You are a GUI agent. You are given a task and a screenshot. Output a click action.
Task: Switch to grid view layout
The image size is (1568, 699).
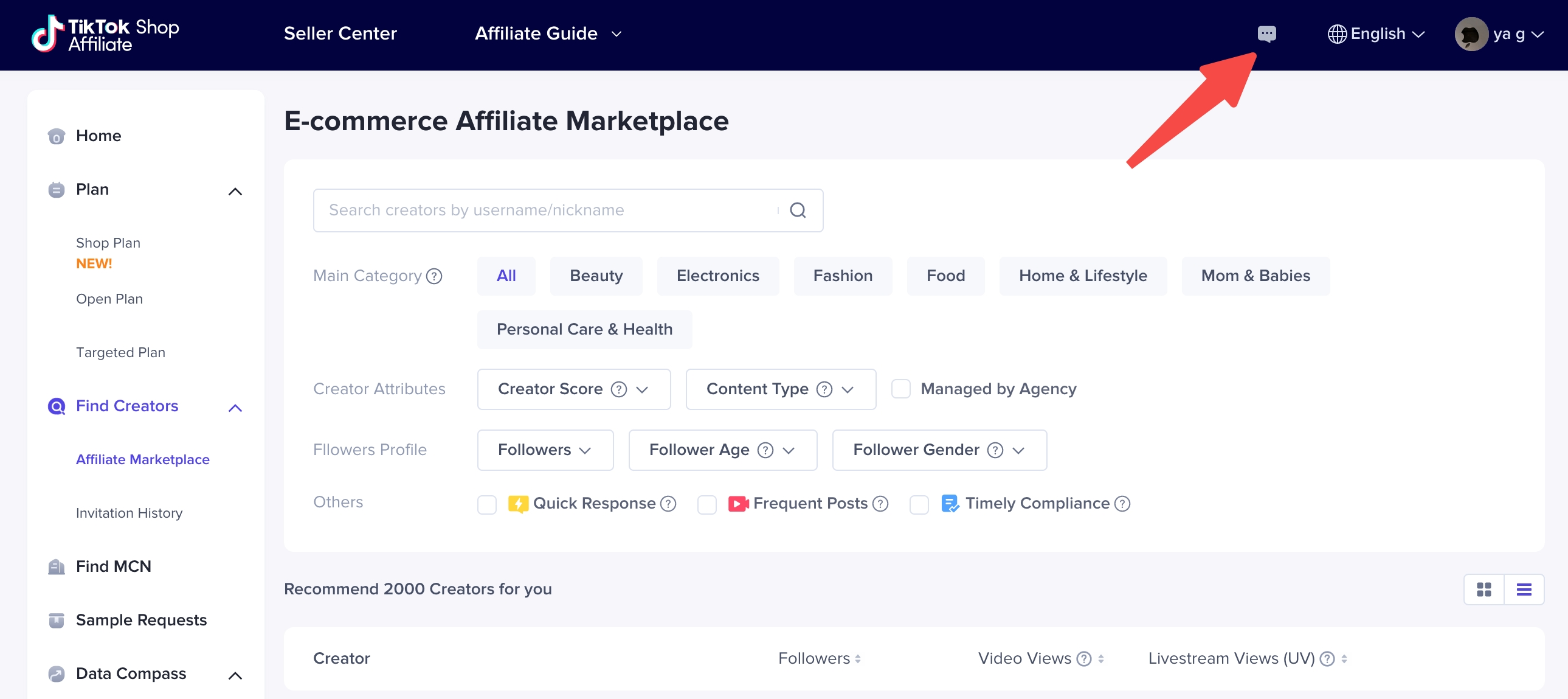(x=1483, y=589)
